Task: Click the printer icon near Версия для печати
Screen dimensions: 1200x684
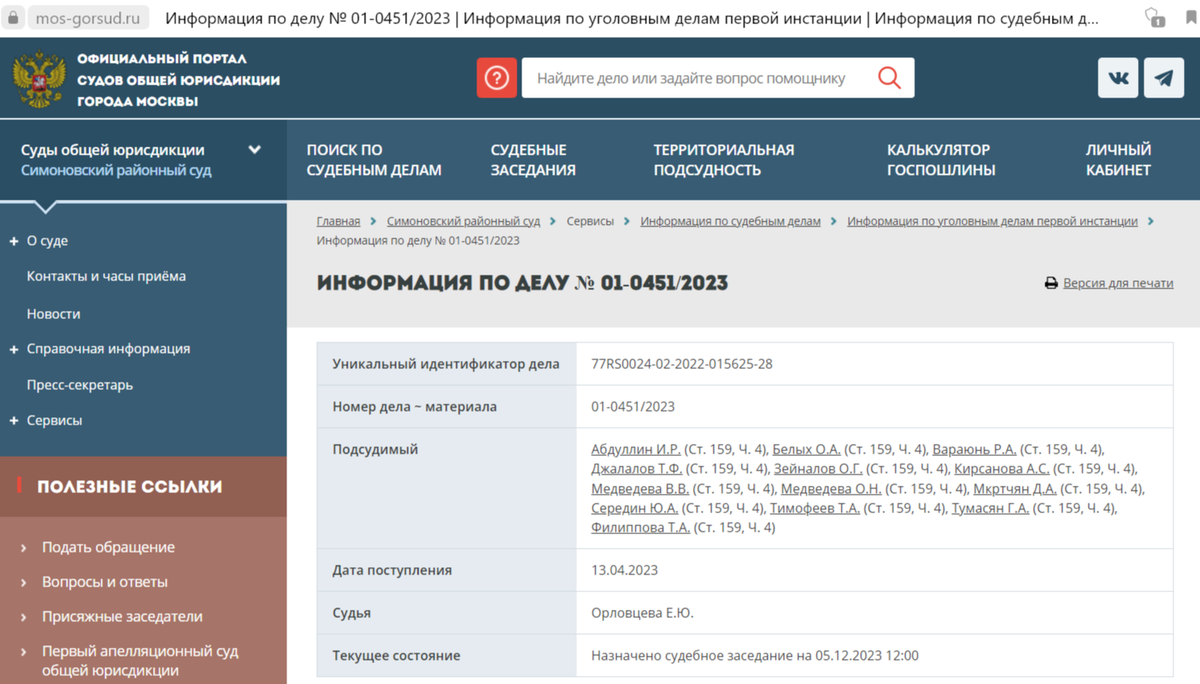Action: click(1051, 283)
